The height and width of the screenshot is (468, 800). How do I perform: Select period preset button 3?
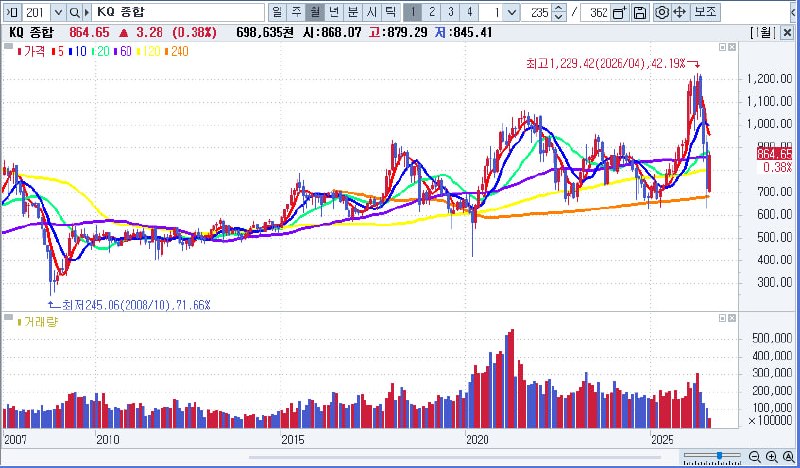click(x=451, y=12)
